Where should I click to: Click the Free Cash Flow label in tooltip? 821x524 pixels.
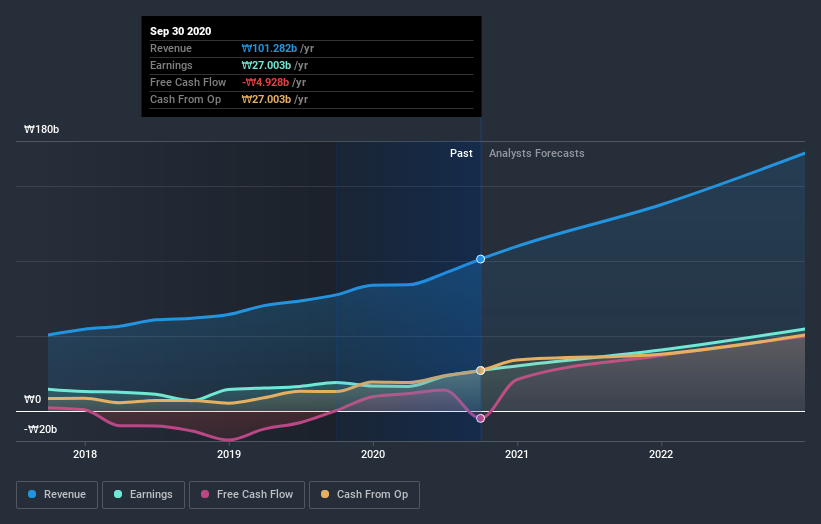point(188,82)
